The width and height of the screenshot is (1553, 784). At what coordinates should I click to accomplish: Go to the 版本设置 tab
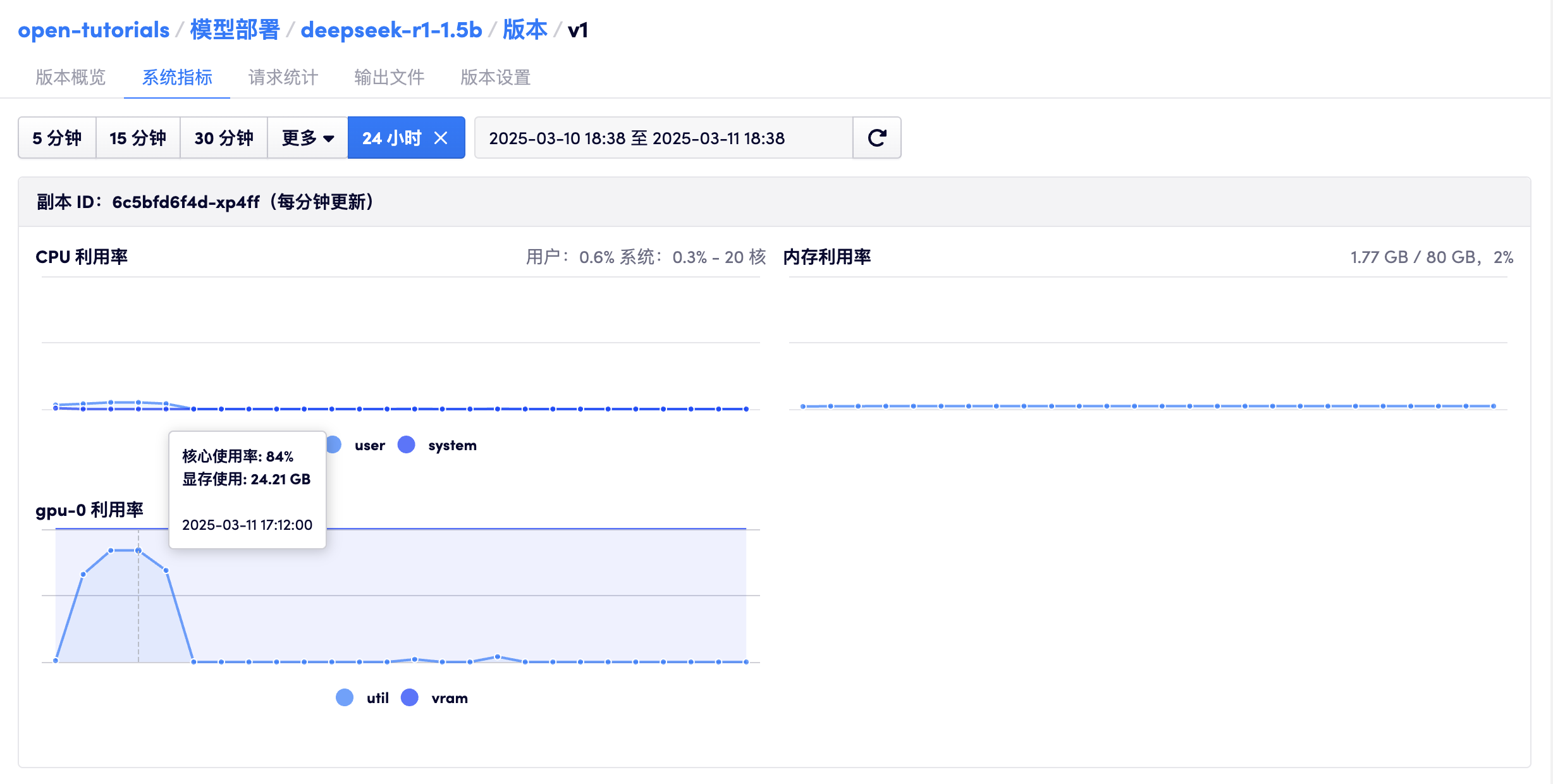pyautogui.click(x=495, y=77)
